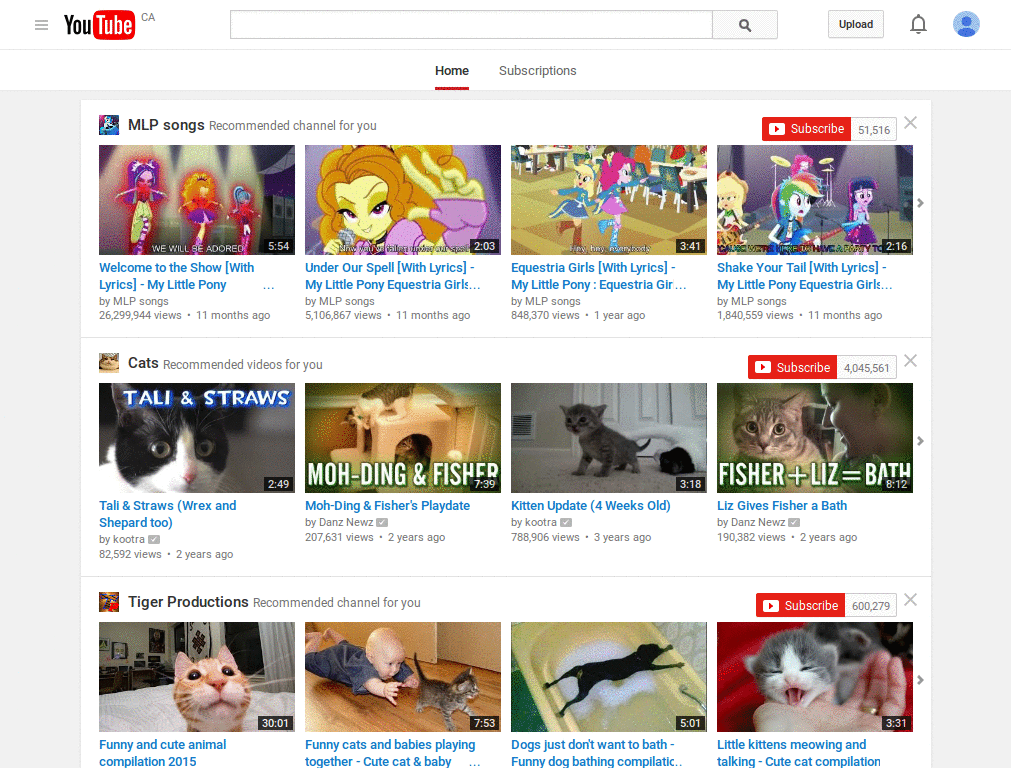Click 'by MLP songs' under Welcome to the Show
The width and height of the screenshot is (1024, 768).
[x=134, y=301]
